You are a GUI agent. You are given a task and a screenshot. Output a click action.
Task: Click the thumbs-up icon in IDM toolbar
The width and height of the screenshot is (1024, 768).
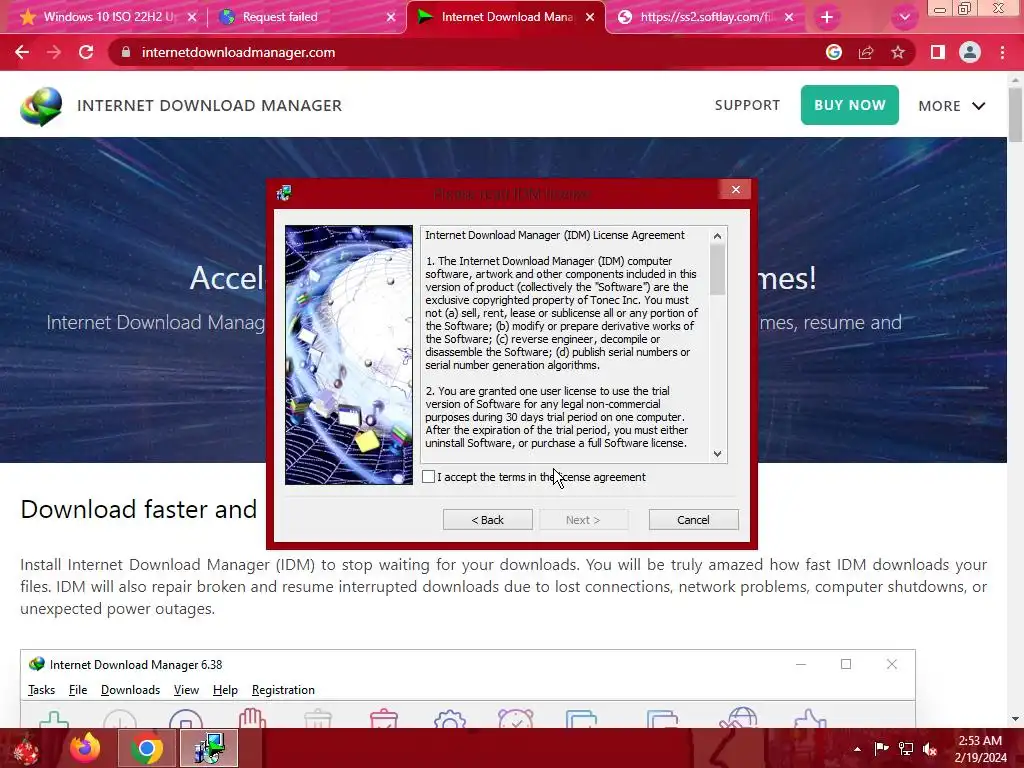810,719
